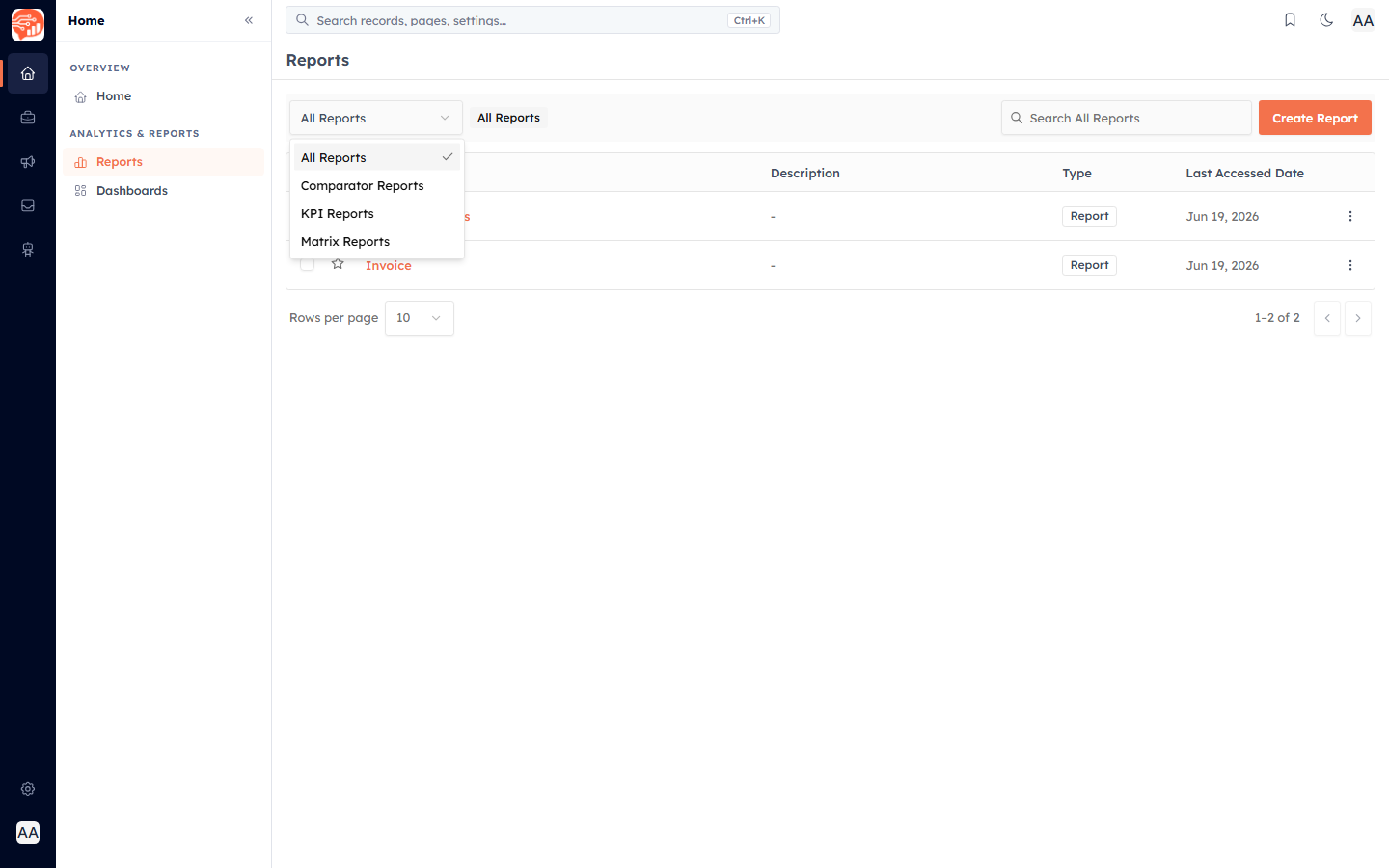Open Dashboards in sidebar navigation
The height and width of the screenshot is (868, 1389).
click(164, 191)
